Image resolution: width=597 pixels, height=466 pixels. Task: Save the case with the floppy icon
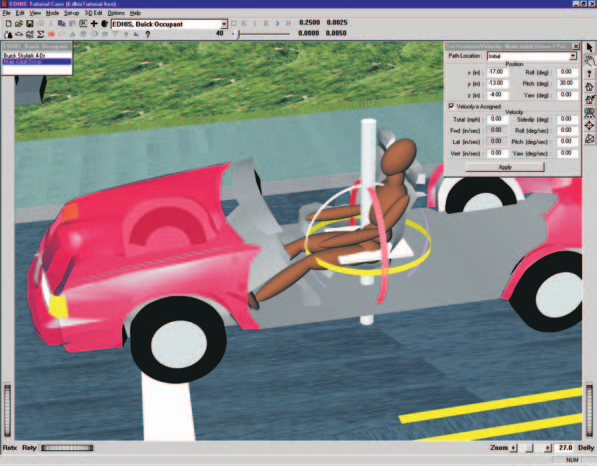click(29, 24)
